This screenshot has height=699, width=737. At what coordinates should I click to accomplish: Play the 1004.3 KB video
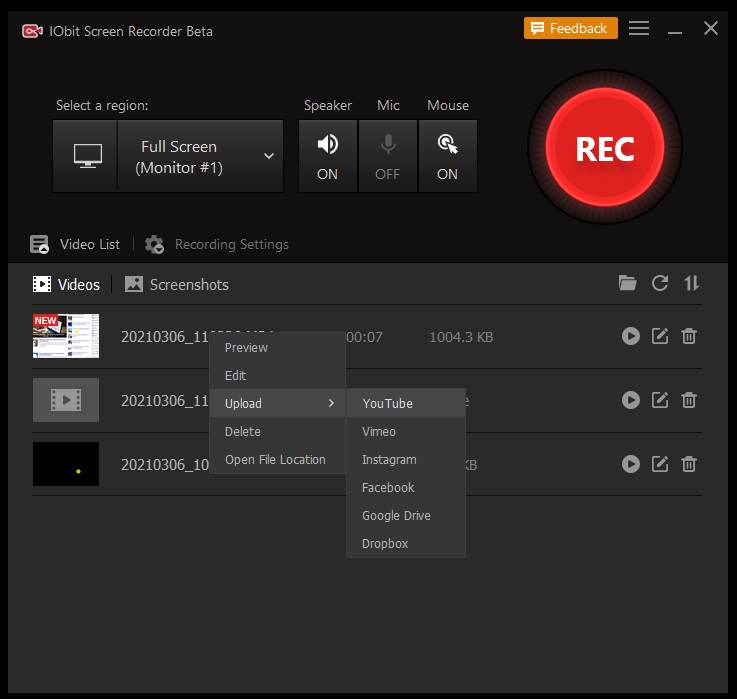[x=631, y=336]
